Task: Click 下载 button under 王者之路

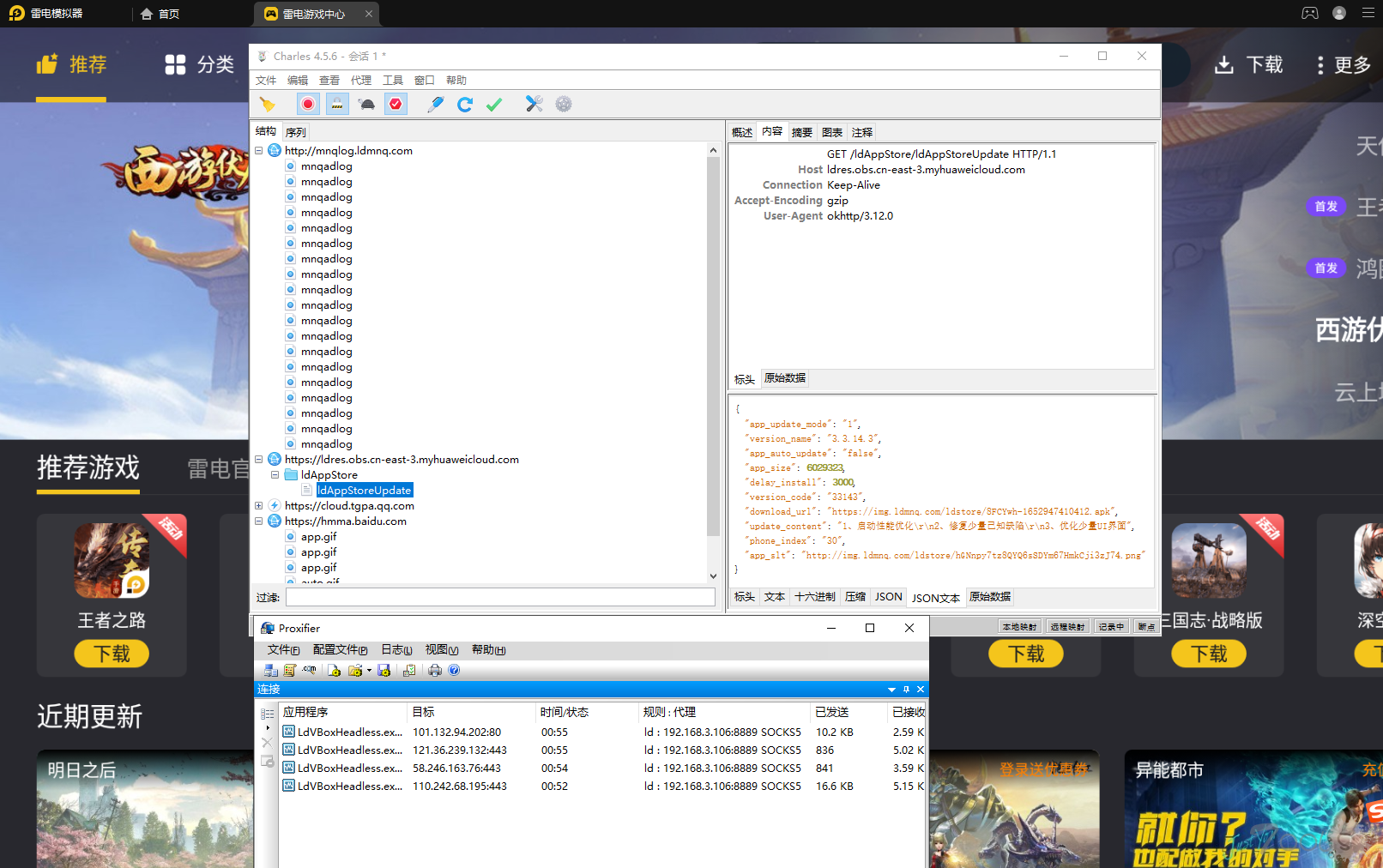Action: [x=112, y=654]
